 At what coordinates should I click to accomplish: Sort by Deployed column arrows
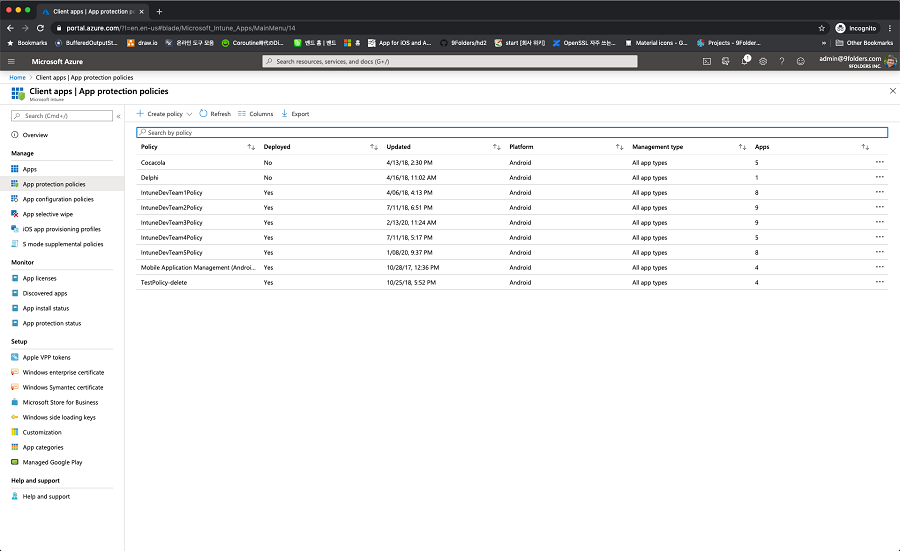tap(374, 147)
